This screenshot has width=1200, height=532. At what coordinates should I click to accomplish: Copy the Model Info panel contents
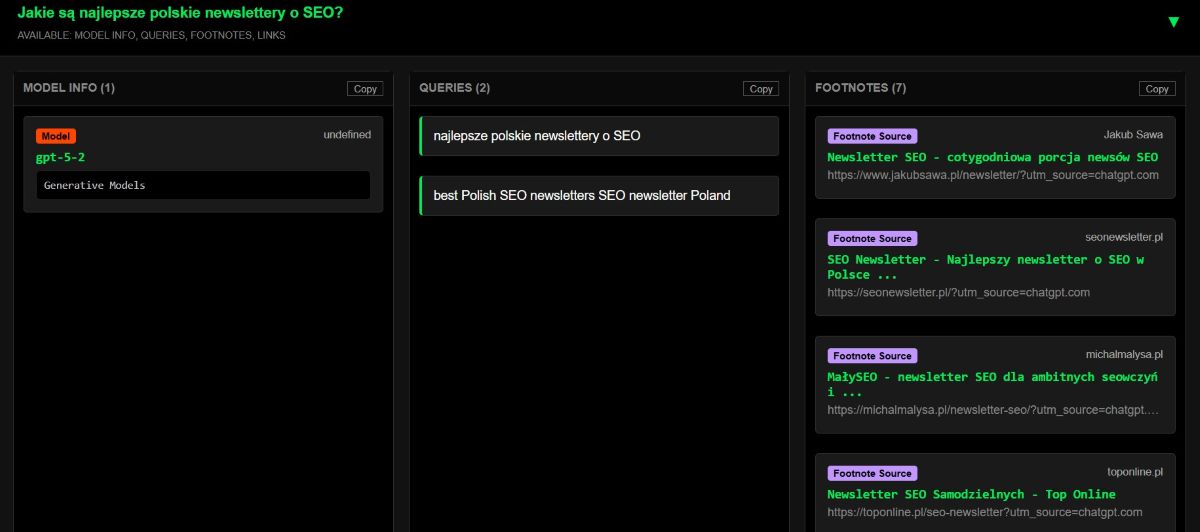pos(365,89)
